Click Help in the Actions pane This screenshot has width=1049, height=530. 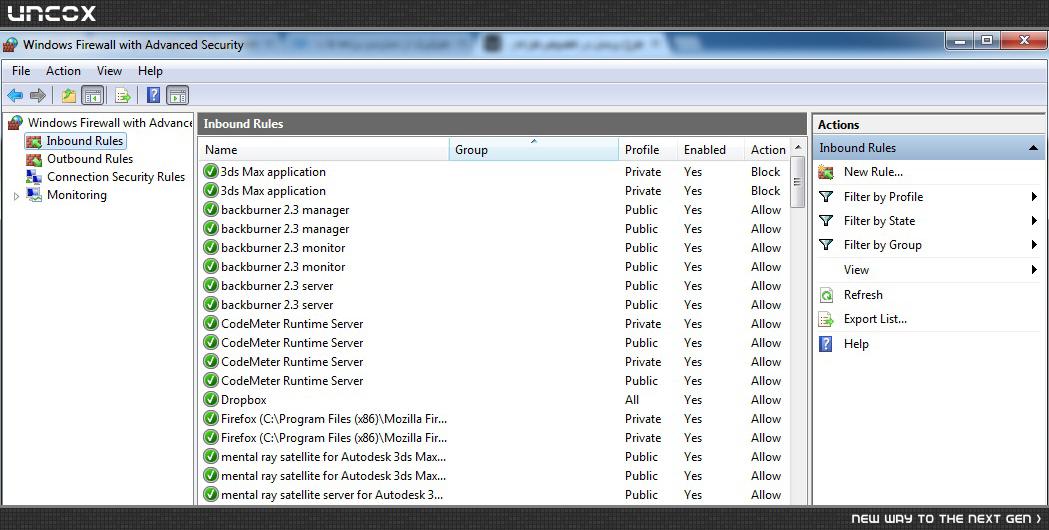point(856,344)
